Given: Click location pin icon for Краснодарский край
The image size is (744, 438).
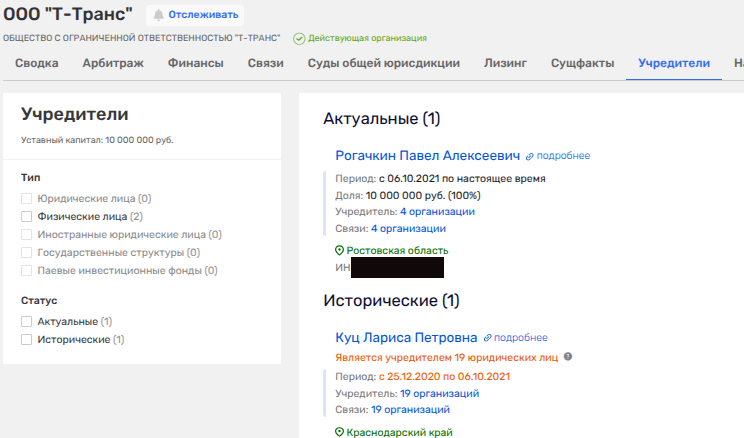Looking at the screenshot, I should (x=340, y=432).
